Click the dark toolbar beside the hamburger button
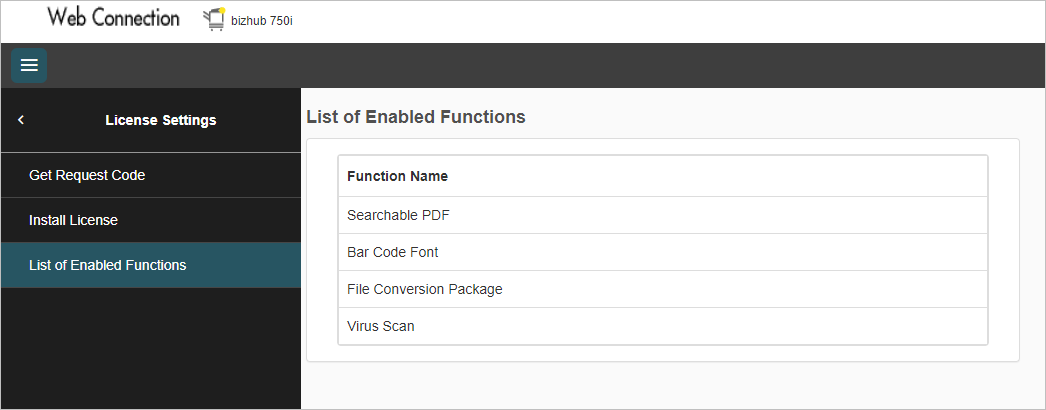 (534, 65)
